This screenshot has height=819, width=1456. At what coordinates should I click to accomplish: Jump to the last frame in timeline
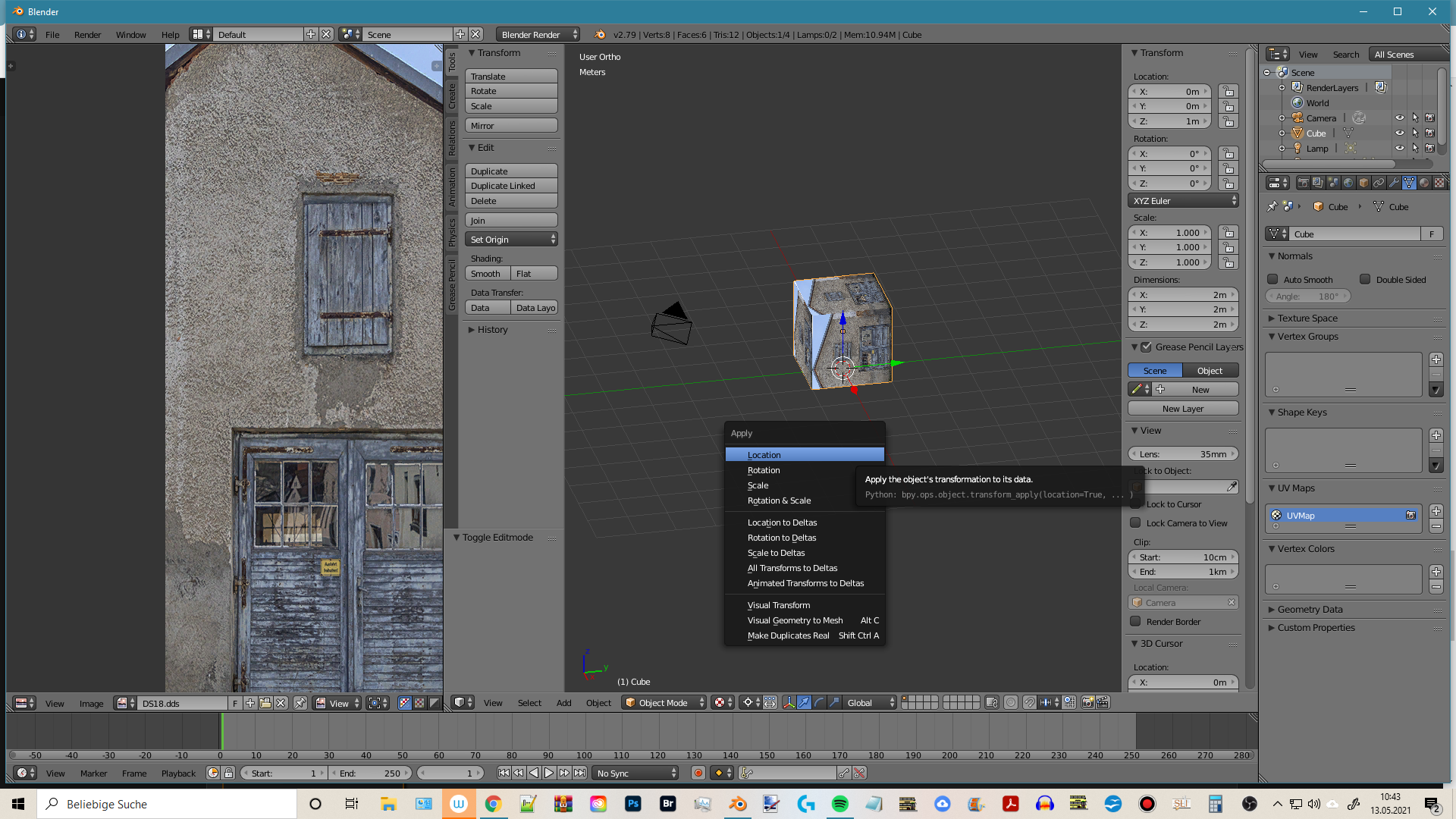click(580, 773)
